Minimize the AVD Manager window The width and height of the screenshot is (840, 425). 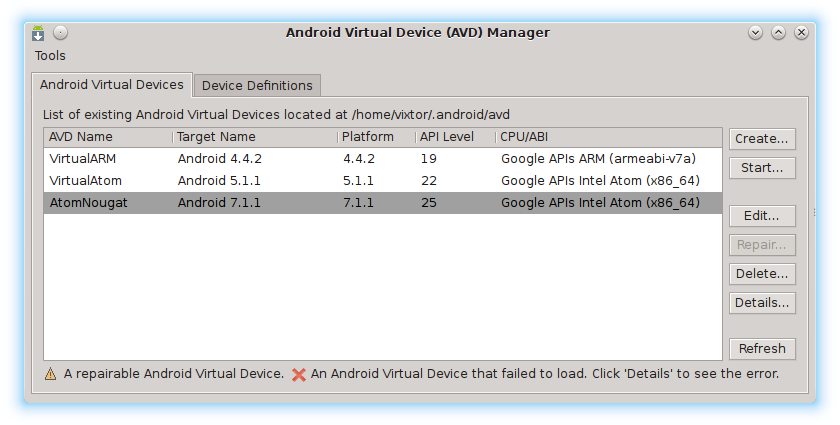(x=755, y=33)
